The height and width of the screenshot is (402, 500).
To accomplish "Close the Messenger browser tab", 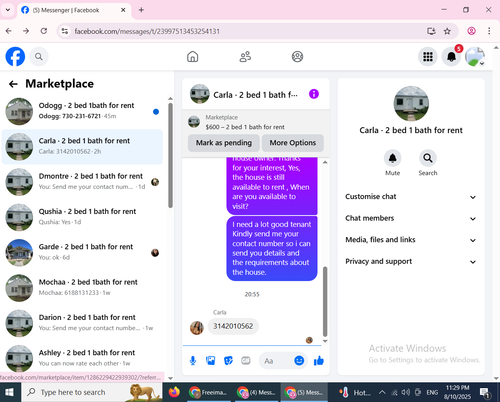I will pyautogui.click(x=123, y=10).
